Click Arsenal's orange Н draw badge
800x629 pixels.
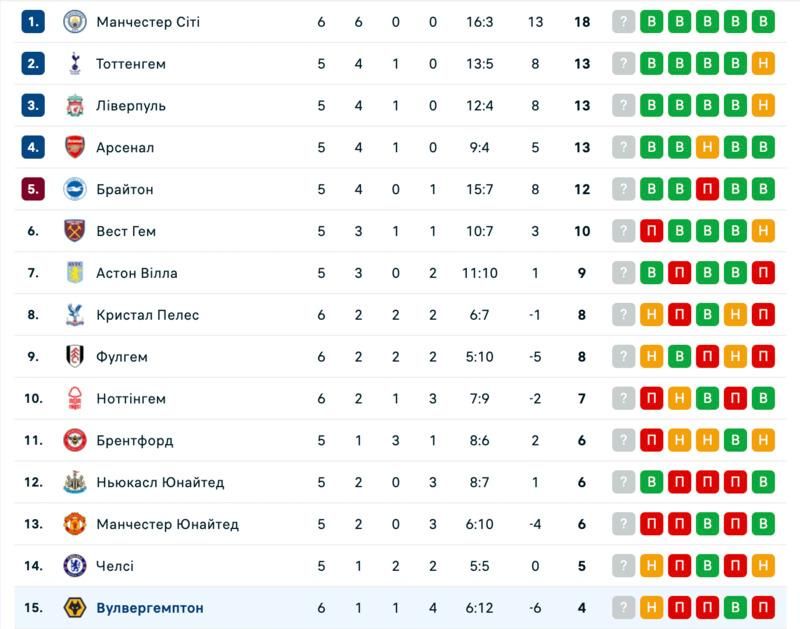click(x=708, y=148)
